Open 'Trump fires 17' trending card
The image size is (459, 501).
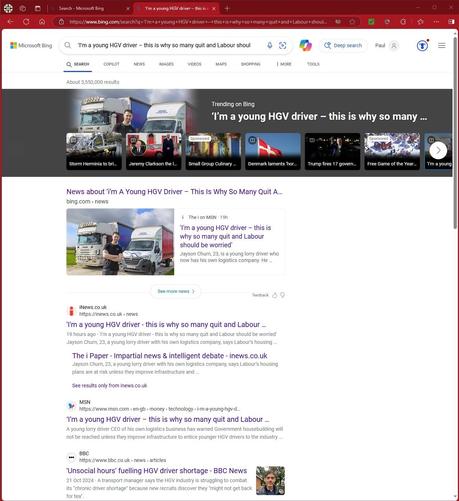(333, 151)
